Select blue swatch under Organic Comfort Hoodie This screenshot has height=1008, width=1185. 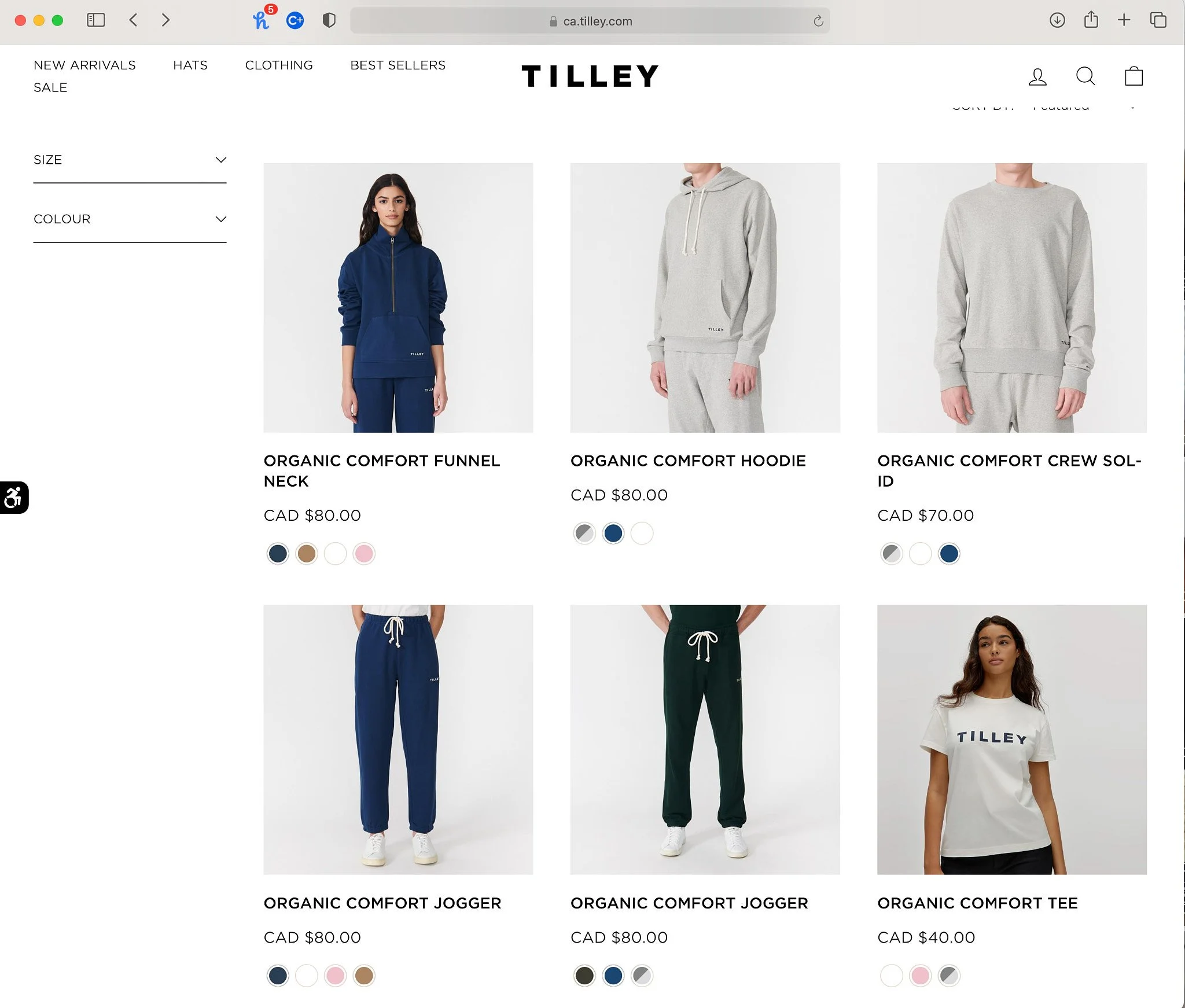pos(613,534)
